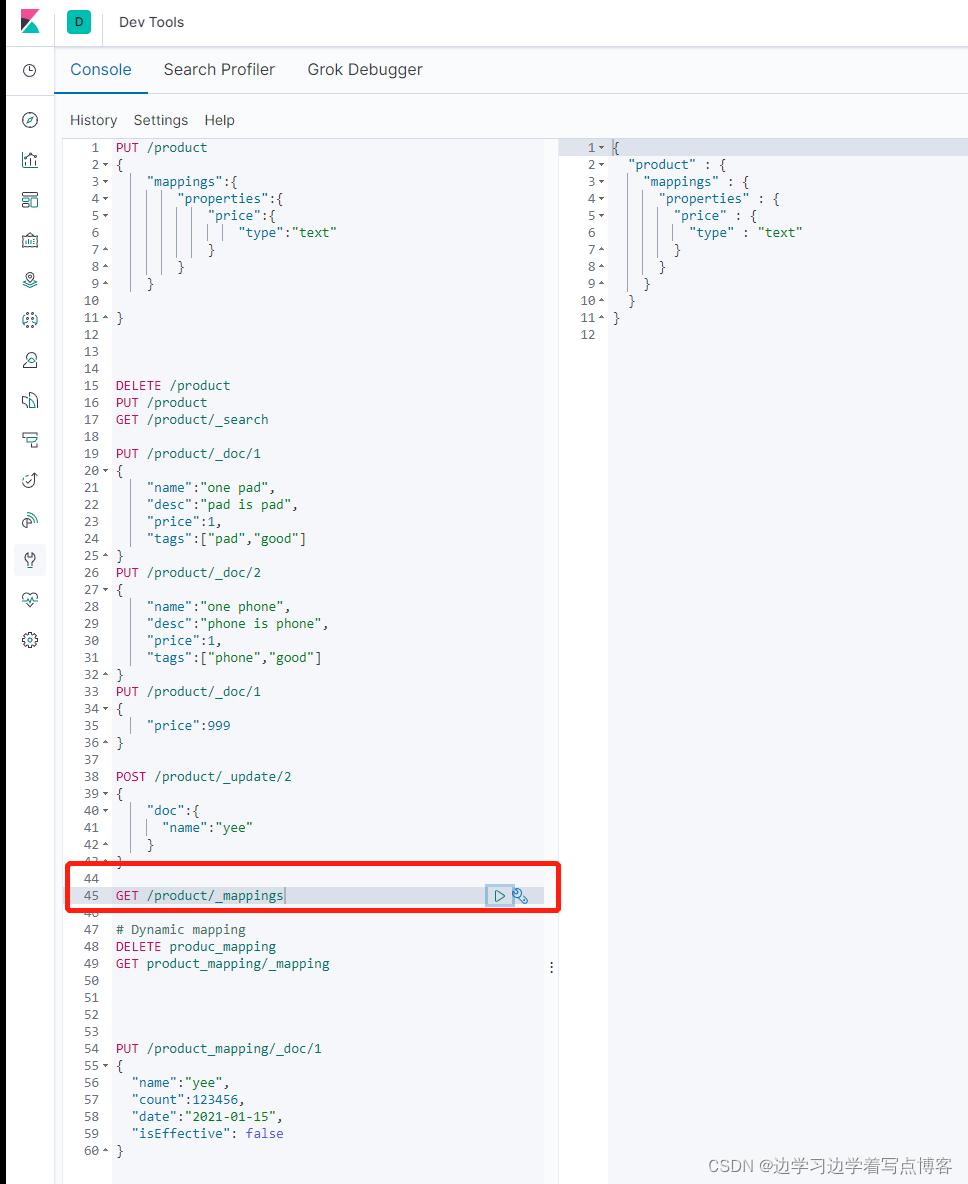The width and height of the screenshot is (968, 1184).
Task: Collapse the mappings block fold arrow on line 3
Action: pos(106,180)
